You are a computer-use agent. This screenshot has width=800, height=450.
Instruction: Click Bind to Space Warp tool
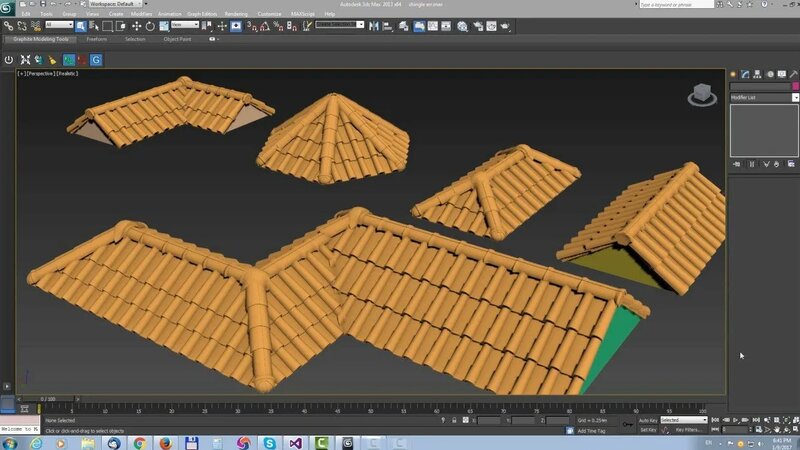36,26
